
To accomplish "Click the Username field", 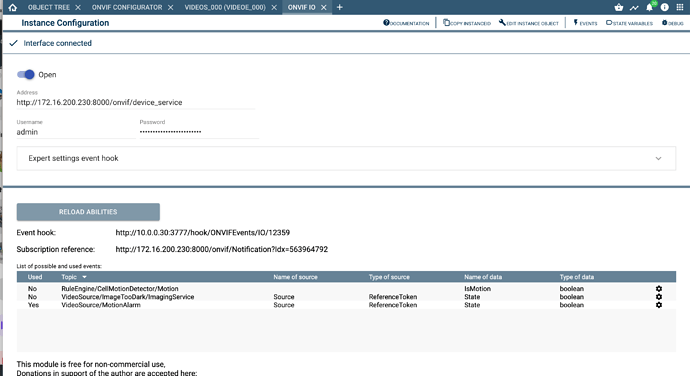I will point(76,132).
